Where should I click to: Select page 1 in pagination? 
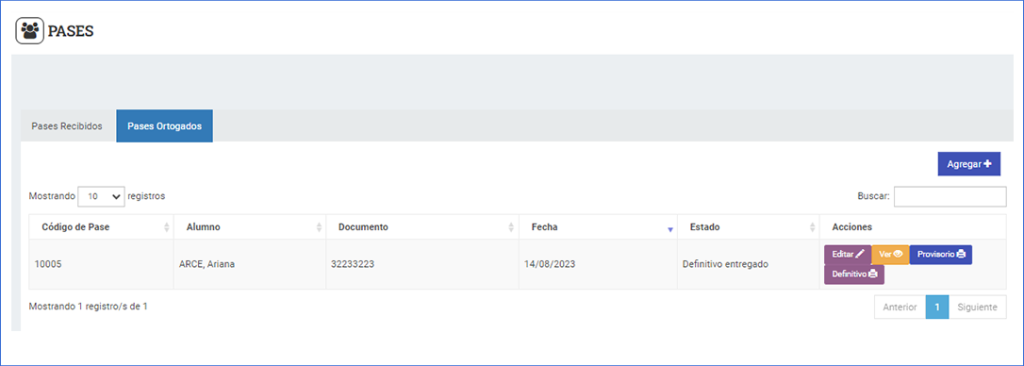[x=937, y=307]
